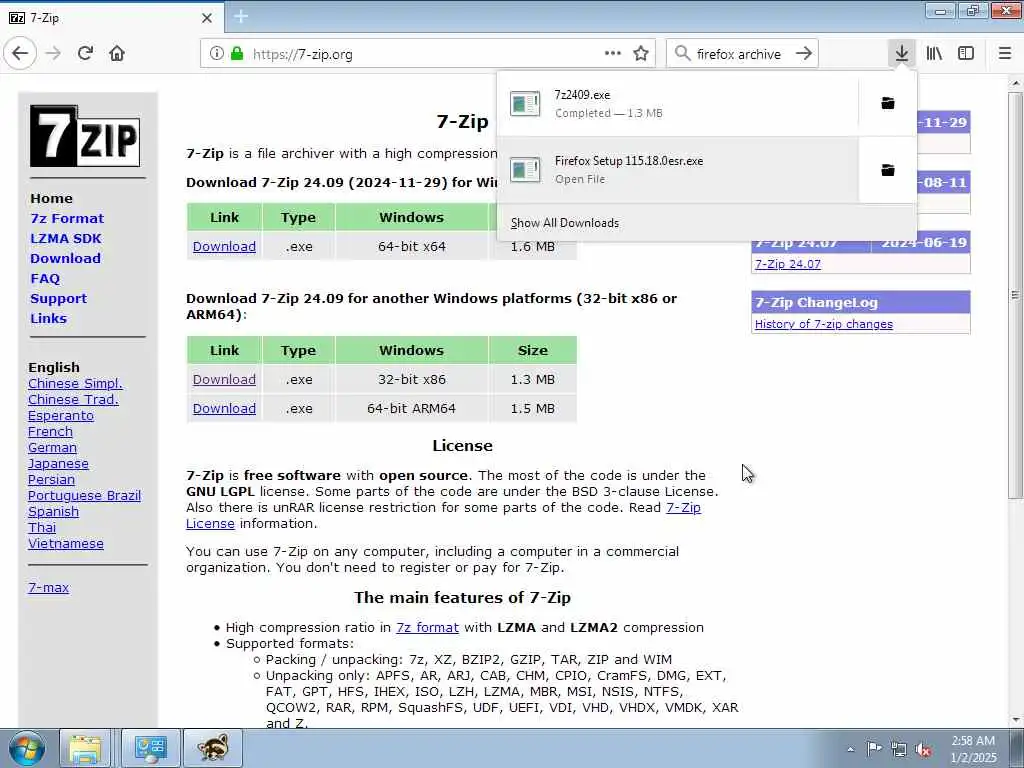Viewport: 1024px width, 768px height.
Task: Switch language to Esperanto
Action: coord(61,415)
